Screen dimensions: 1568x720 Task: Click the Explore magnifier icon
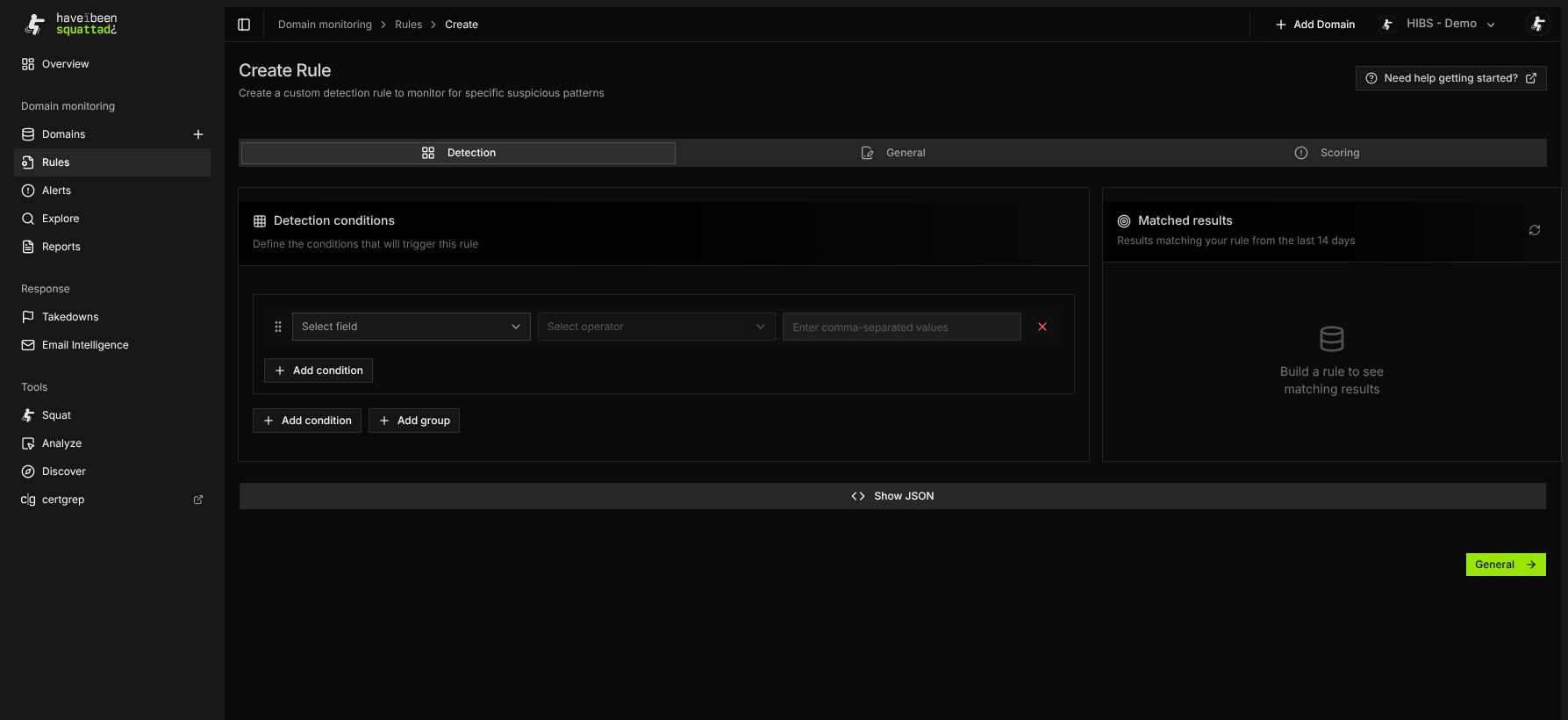[x=28, y=219]
